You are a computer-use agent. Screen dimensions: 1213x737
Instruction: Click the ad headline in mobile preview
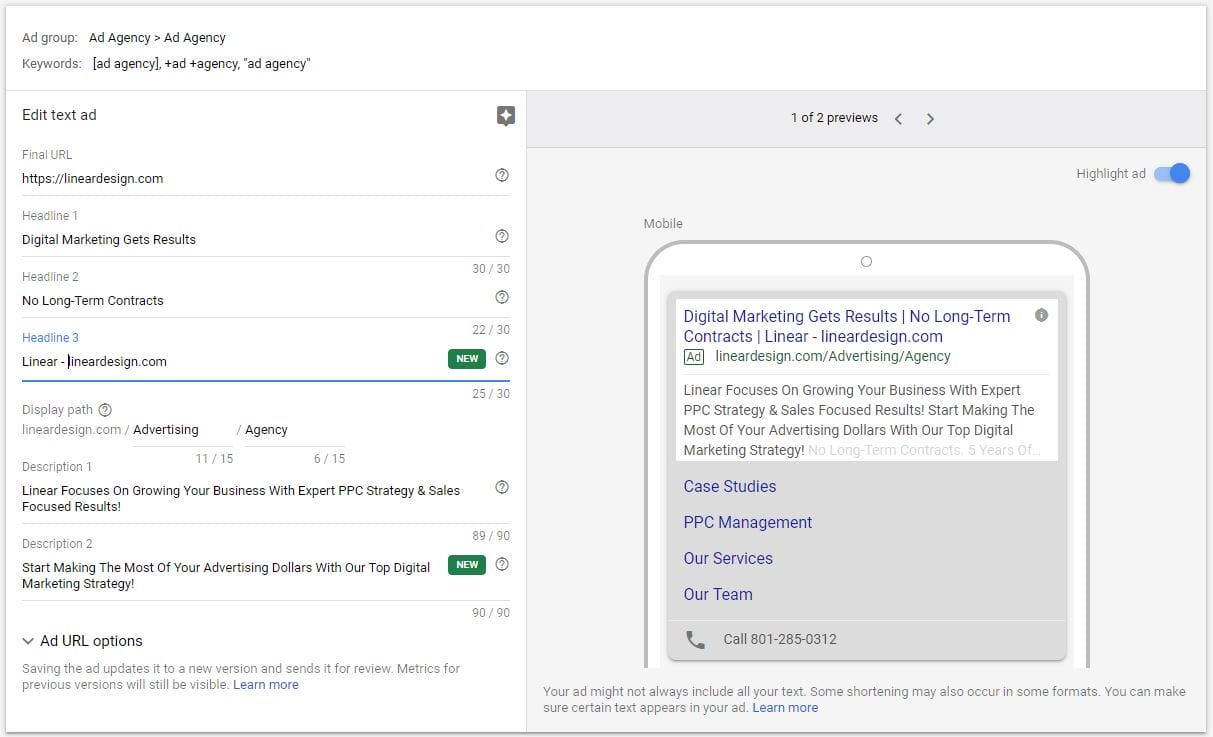pyautogui.click(x=847, y=326)
